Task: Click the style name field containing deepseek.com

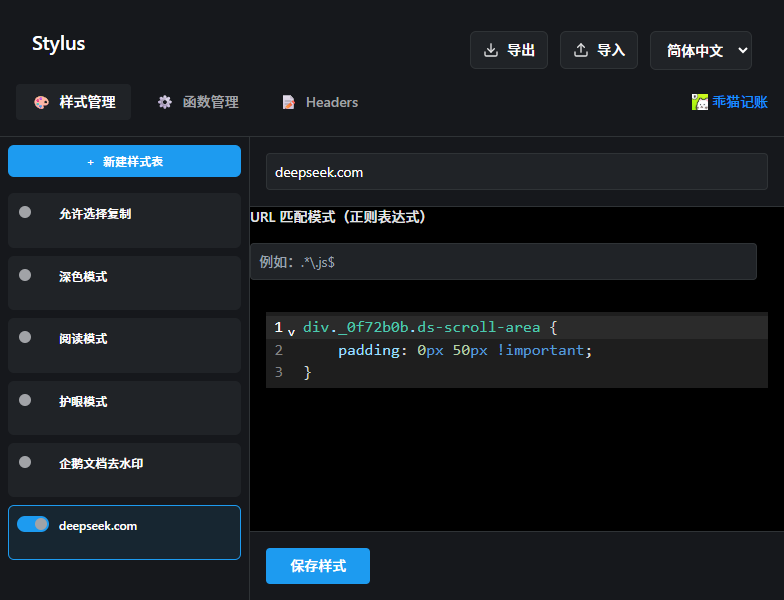Action: coord(516,172)
